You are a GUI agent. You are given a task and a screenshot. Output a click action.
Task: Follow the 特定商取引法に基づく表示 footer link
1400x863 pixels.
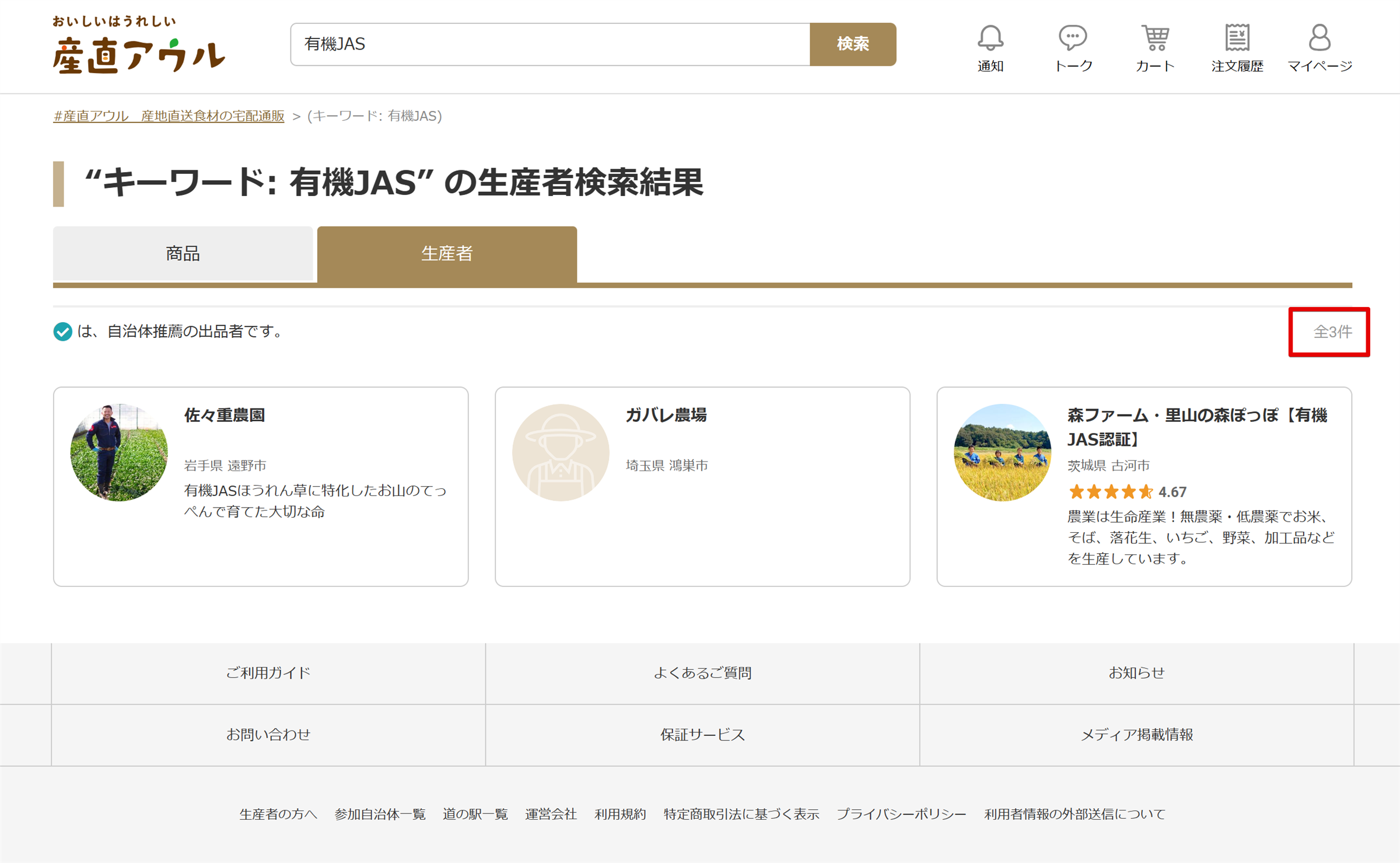(x=741, y=814)
